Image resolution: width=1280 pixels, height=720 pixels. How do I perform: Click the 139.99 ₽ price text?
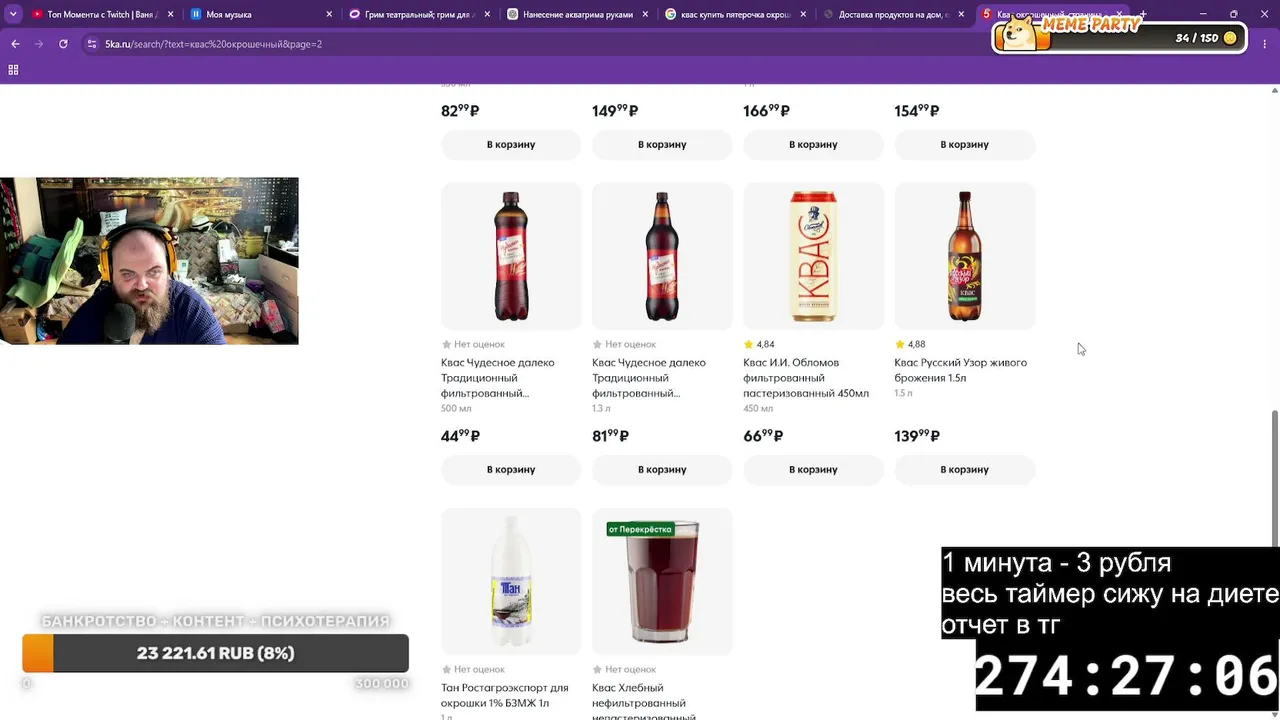click(917, 436)
